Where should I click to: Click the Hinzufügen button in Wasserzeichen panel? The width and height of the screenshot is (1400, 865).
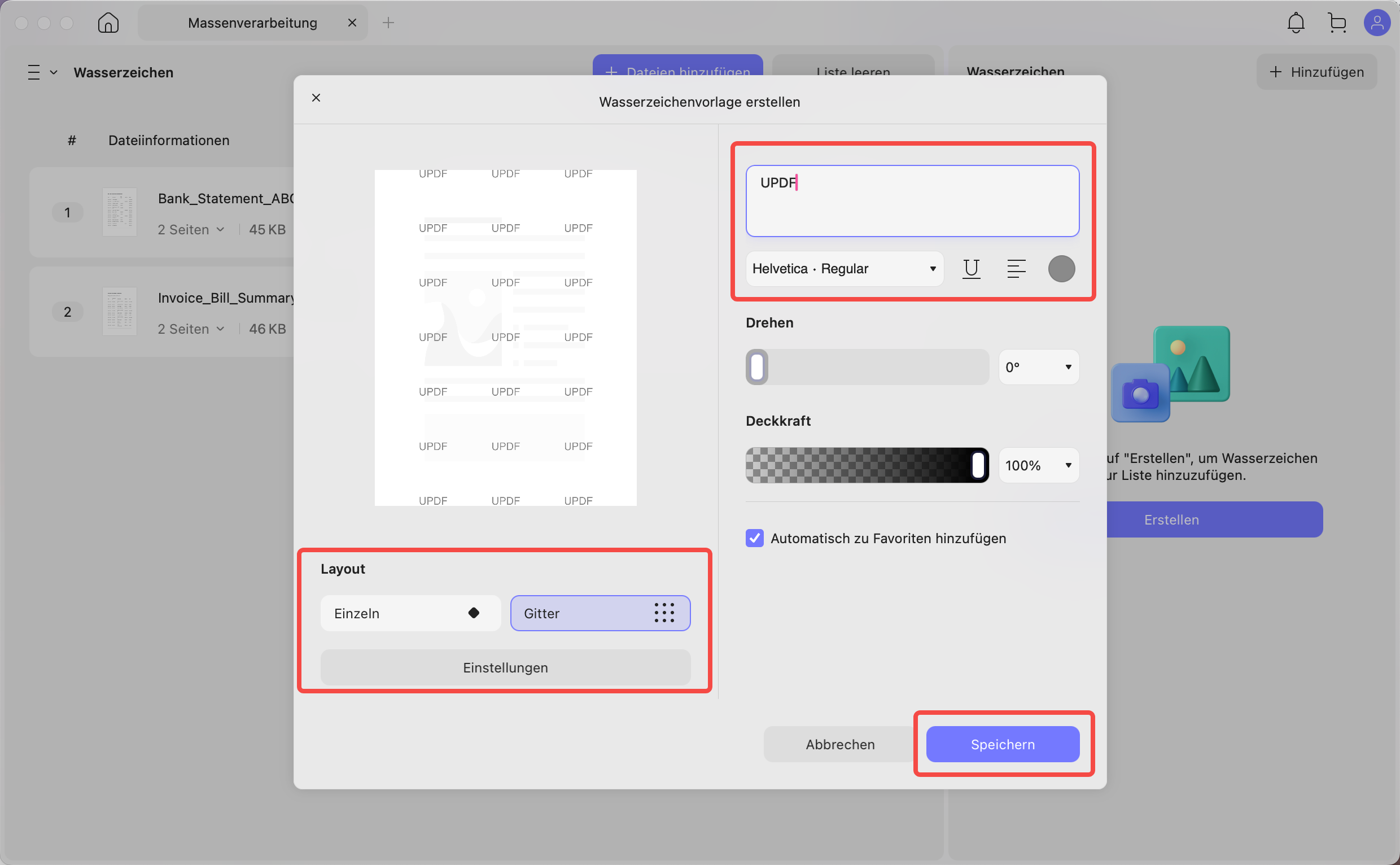coord(1316,72)
